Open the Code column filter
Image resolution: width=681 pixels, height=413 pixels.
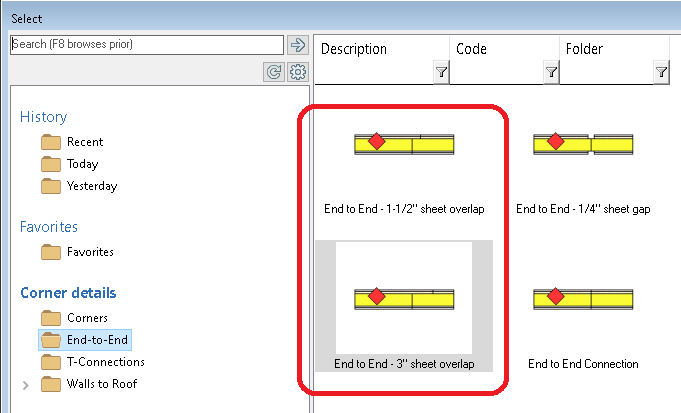[551, 72]
